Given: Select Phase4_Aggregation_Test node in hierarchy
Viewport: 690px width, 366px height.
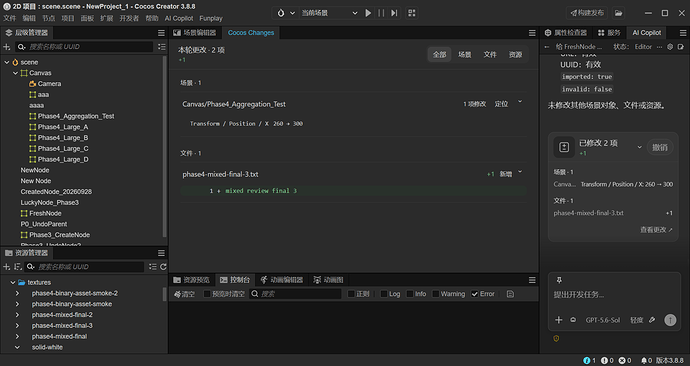Looking at the screenshot, I should click(76, 116).
